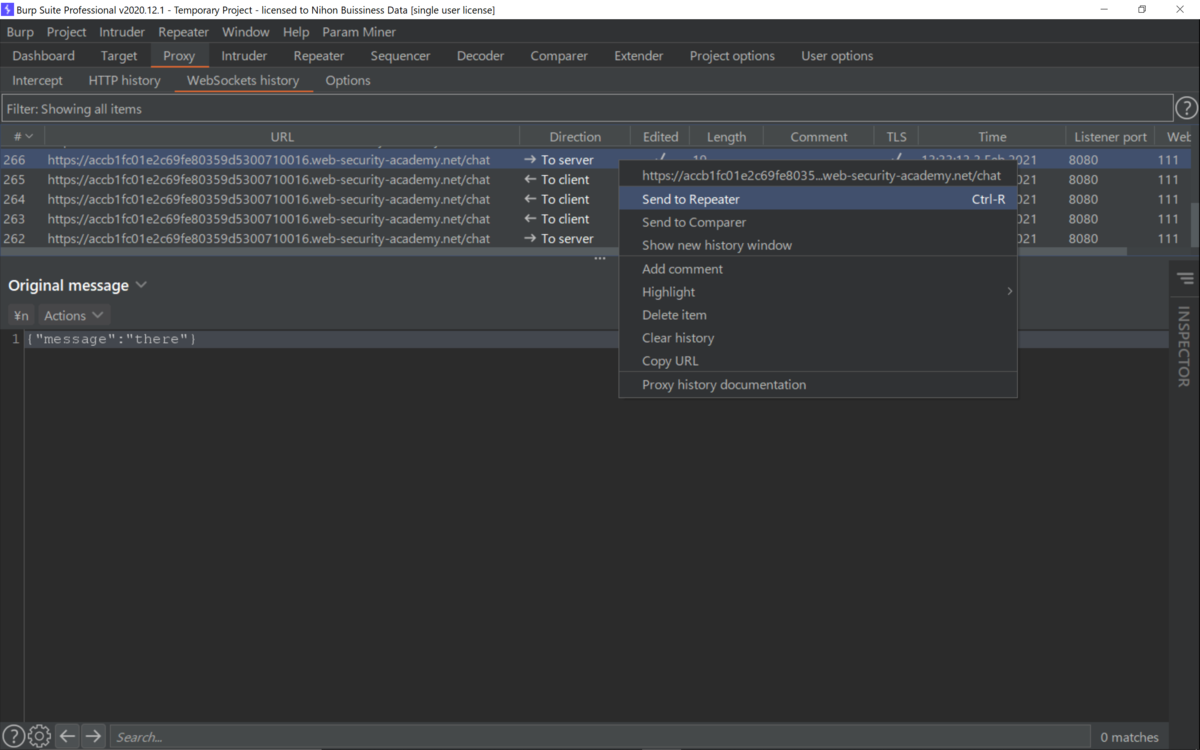Open the filter help question mark icon

pyautogui.click(x=1186, y=109)
